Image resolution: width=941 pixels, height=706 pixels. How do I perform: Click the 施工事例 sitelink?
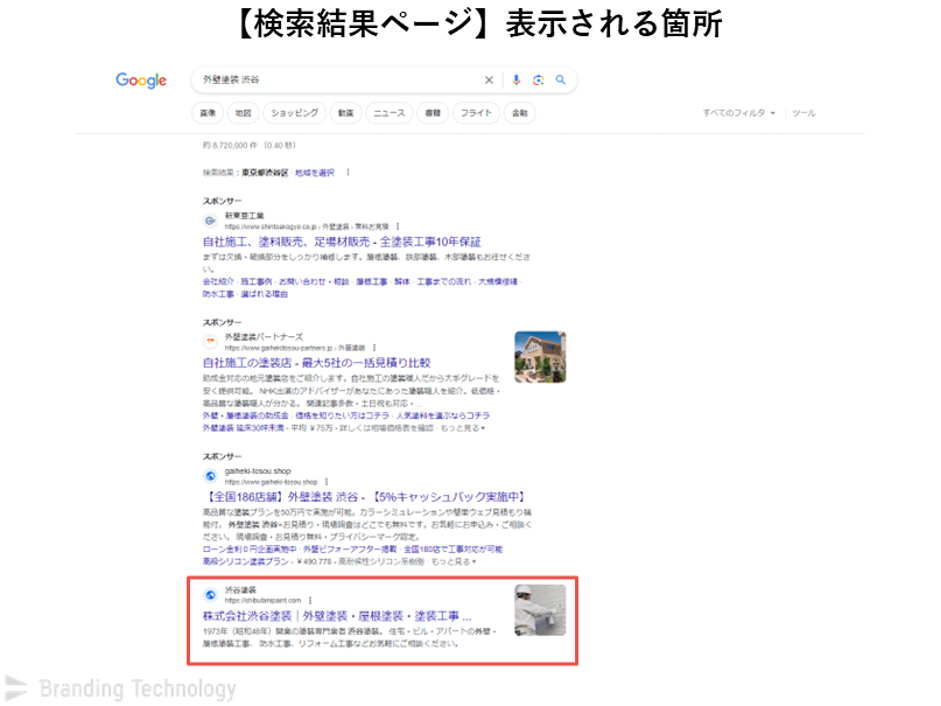(256, 282)
